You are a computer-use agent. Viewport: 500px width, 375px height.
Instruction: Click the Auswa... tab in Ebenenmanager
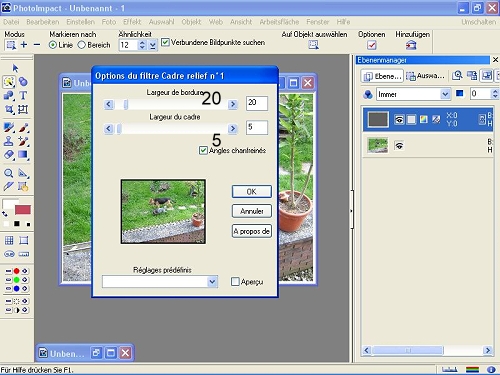pos(425,76)
